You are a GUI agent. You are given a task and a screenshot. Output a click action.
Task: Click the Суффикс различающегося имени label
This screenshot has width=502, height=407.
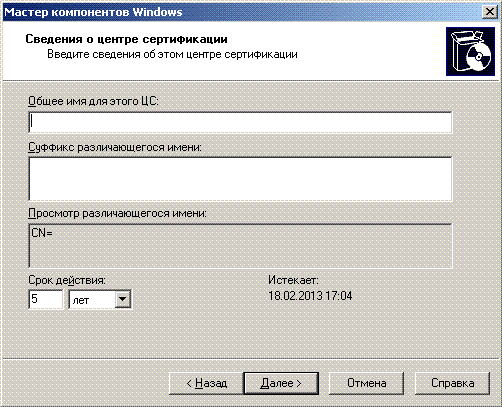(x=115, y=147)
